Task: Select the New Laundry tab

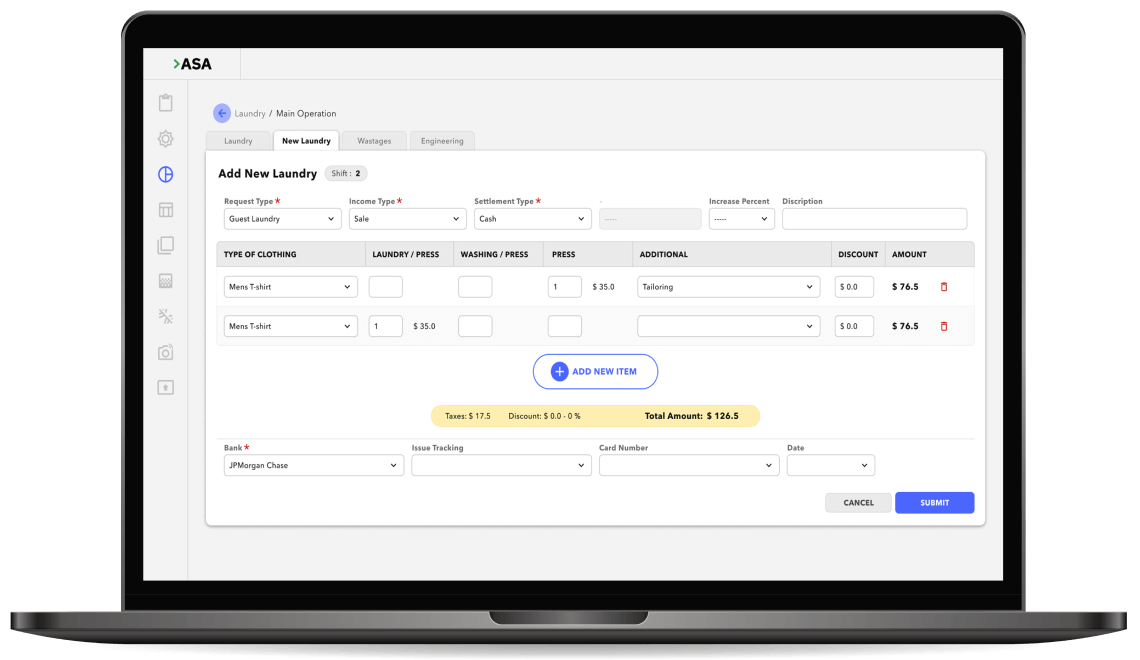Action: [306, 141]
